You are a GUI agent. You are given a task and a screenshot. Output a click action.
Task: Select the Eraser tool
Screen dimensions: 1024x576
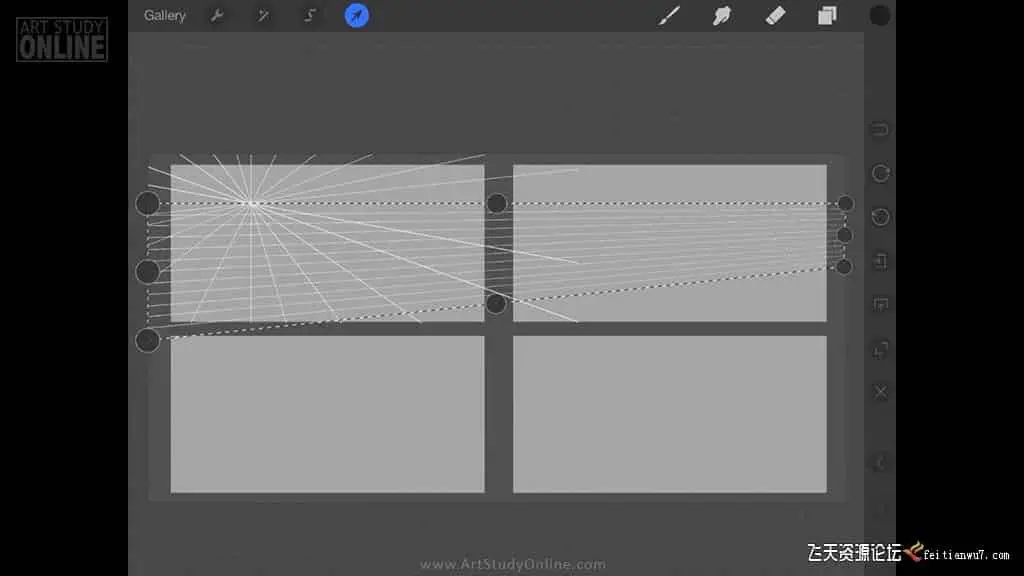coord(775,16)
